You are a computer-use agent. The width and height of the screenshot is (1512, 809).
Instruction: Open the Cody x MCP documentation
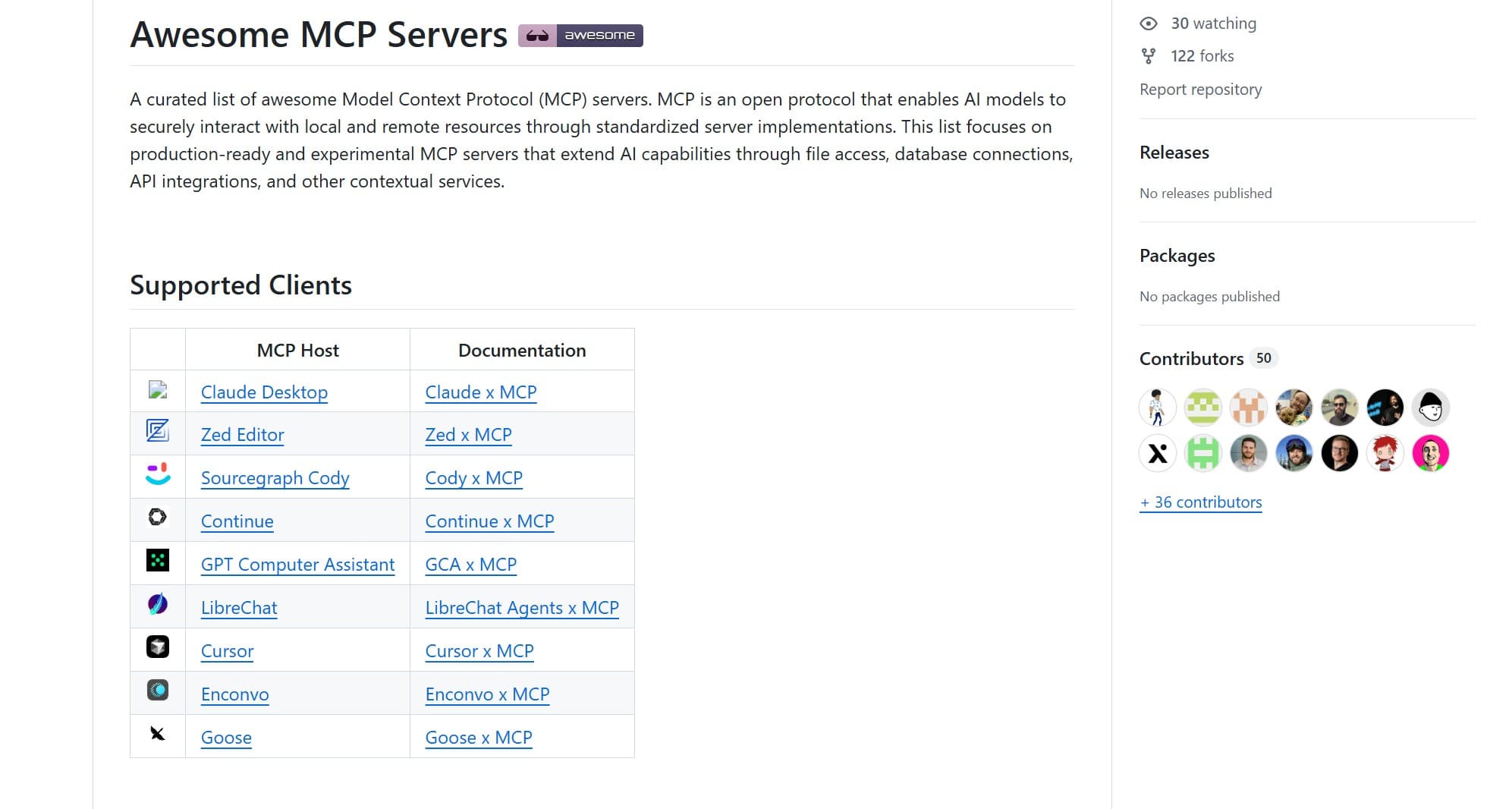(473, 478)
